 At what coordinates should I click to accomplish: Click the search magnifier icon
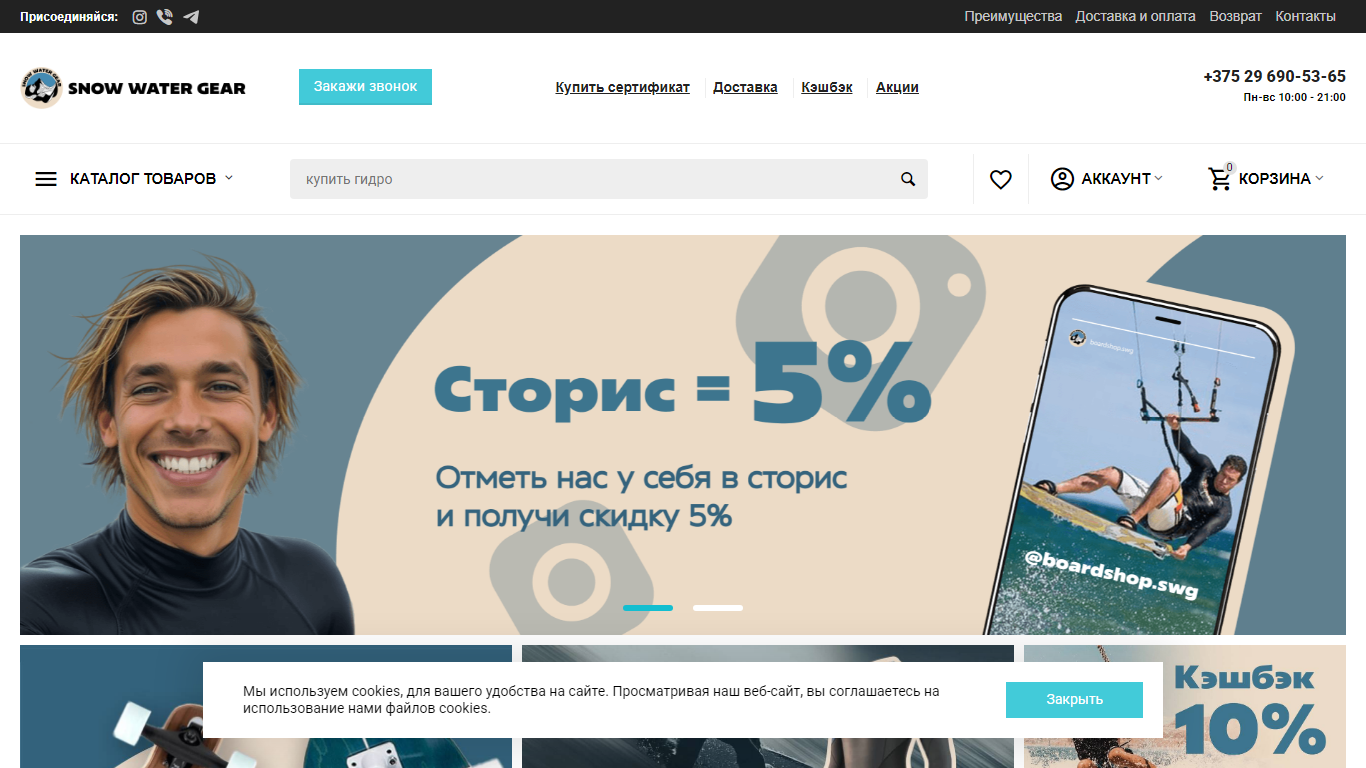[x=908, y=179]
